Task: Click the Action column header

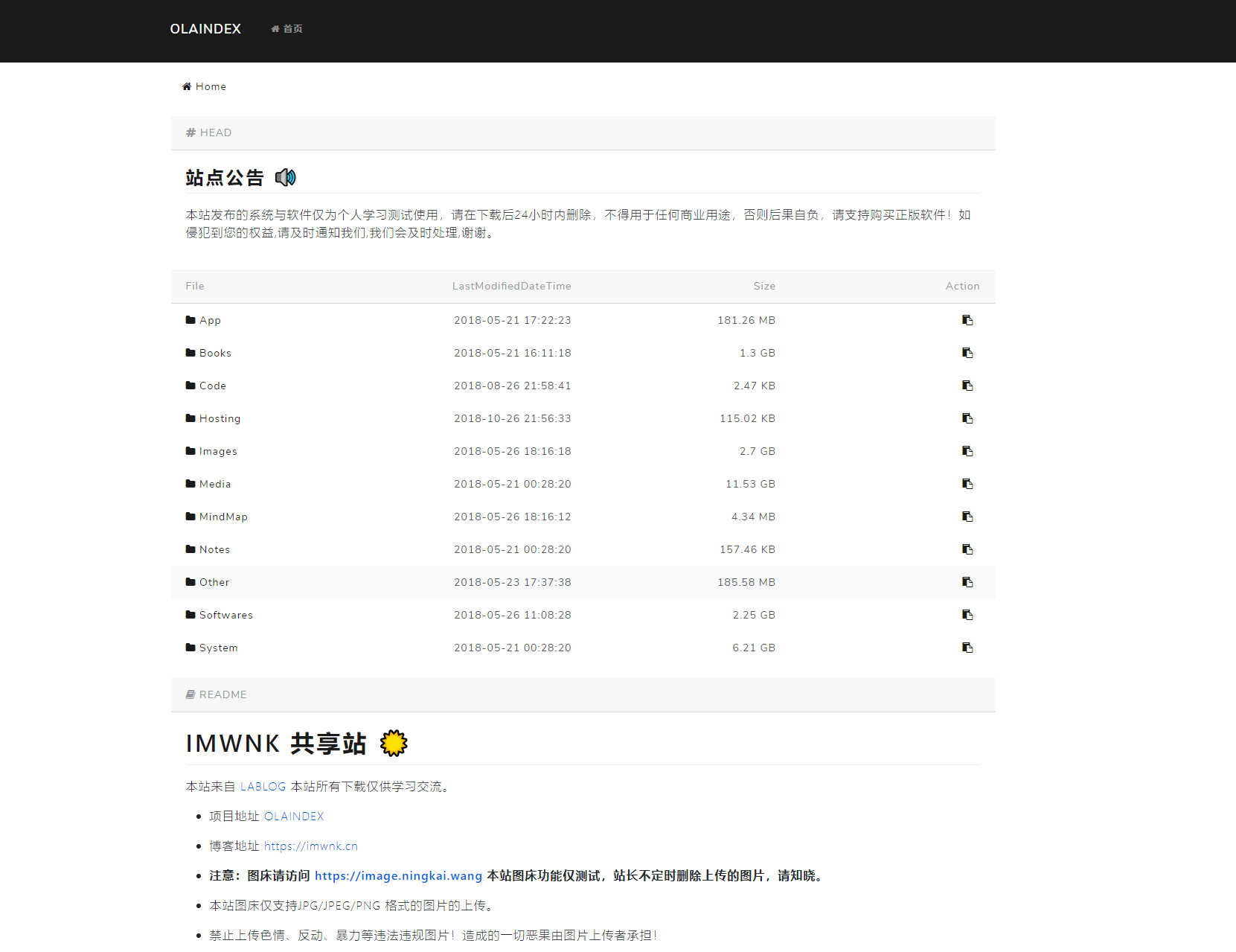Action: point(963,286)
